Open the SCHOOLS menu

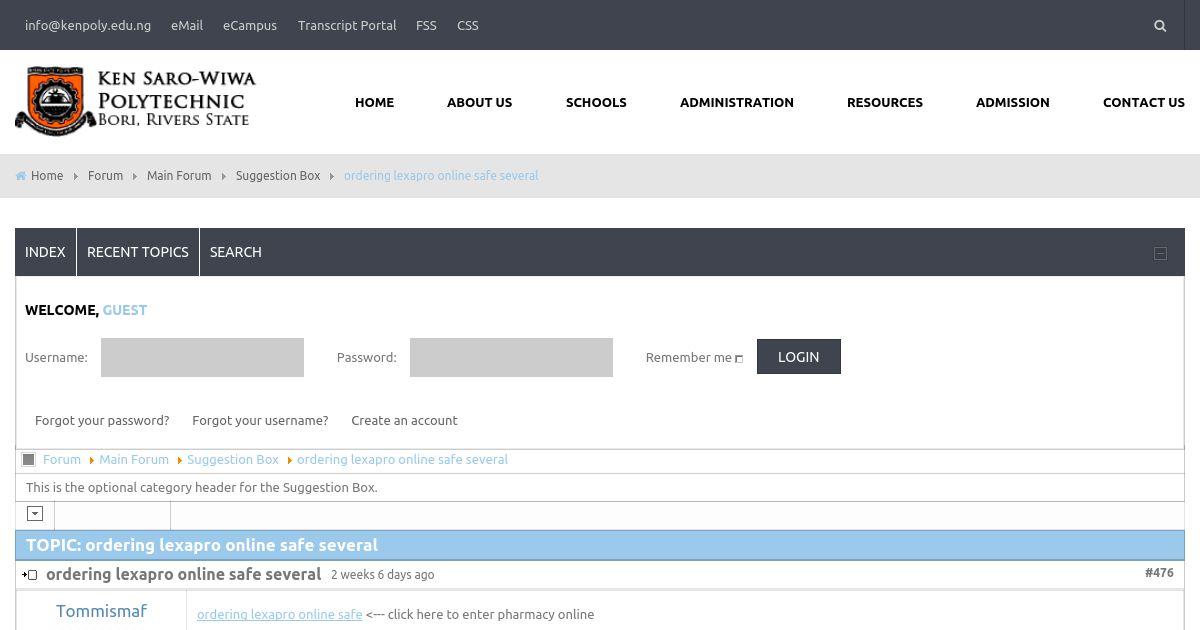pos(596,102)
